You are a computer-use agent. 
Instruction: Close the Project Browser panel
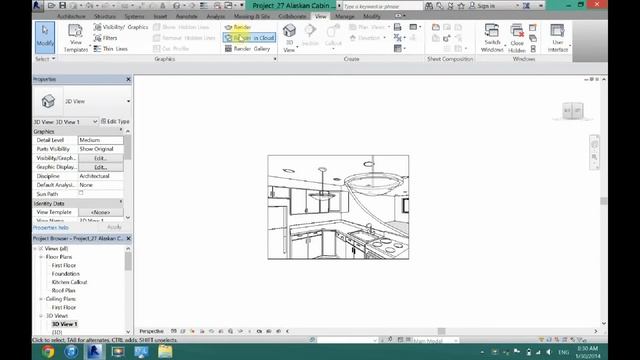[x=129, y=238]
